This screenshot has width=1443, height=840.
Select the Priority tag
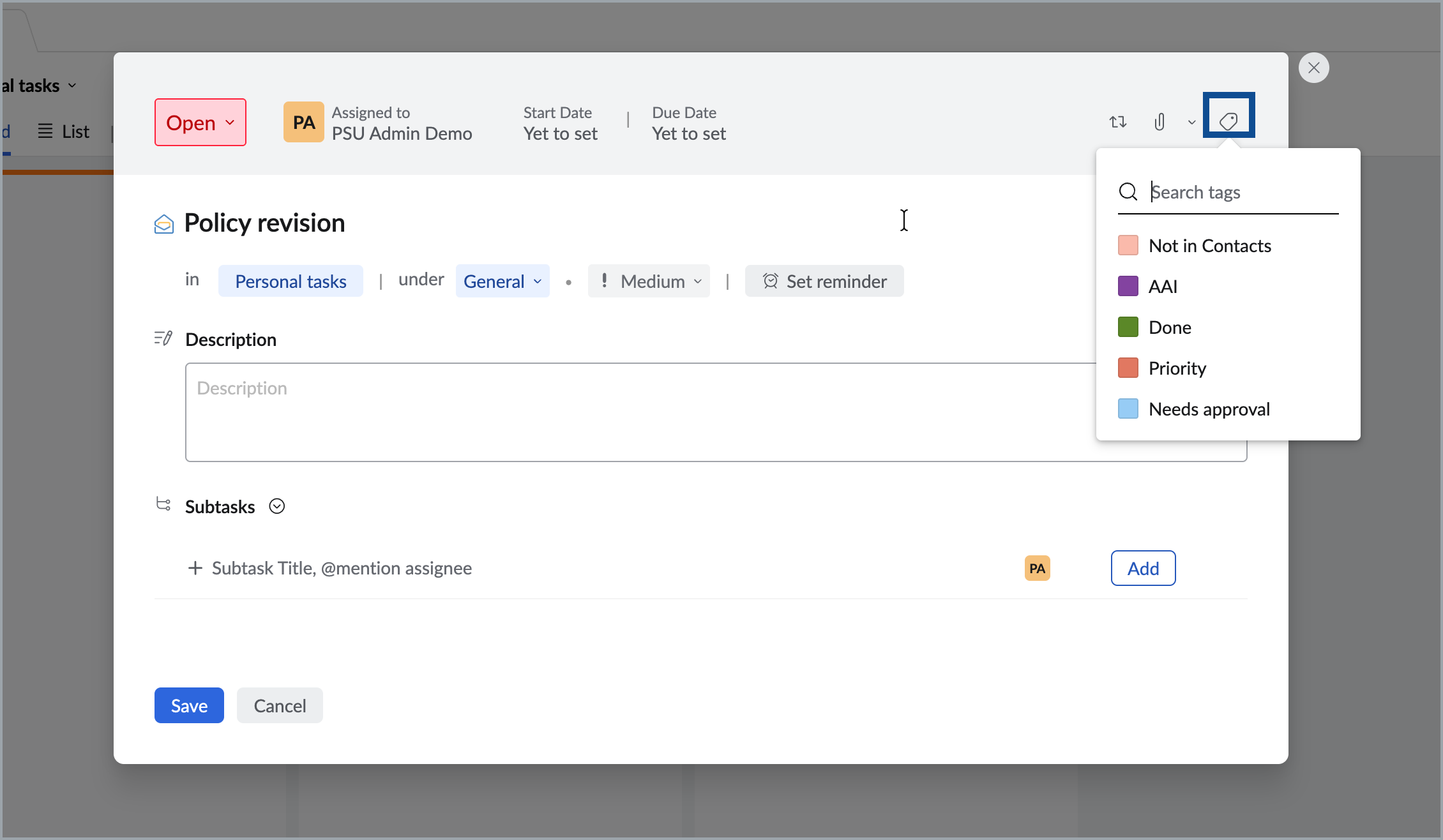[x=1228, y=368]
